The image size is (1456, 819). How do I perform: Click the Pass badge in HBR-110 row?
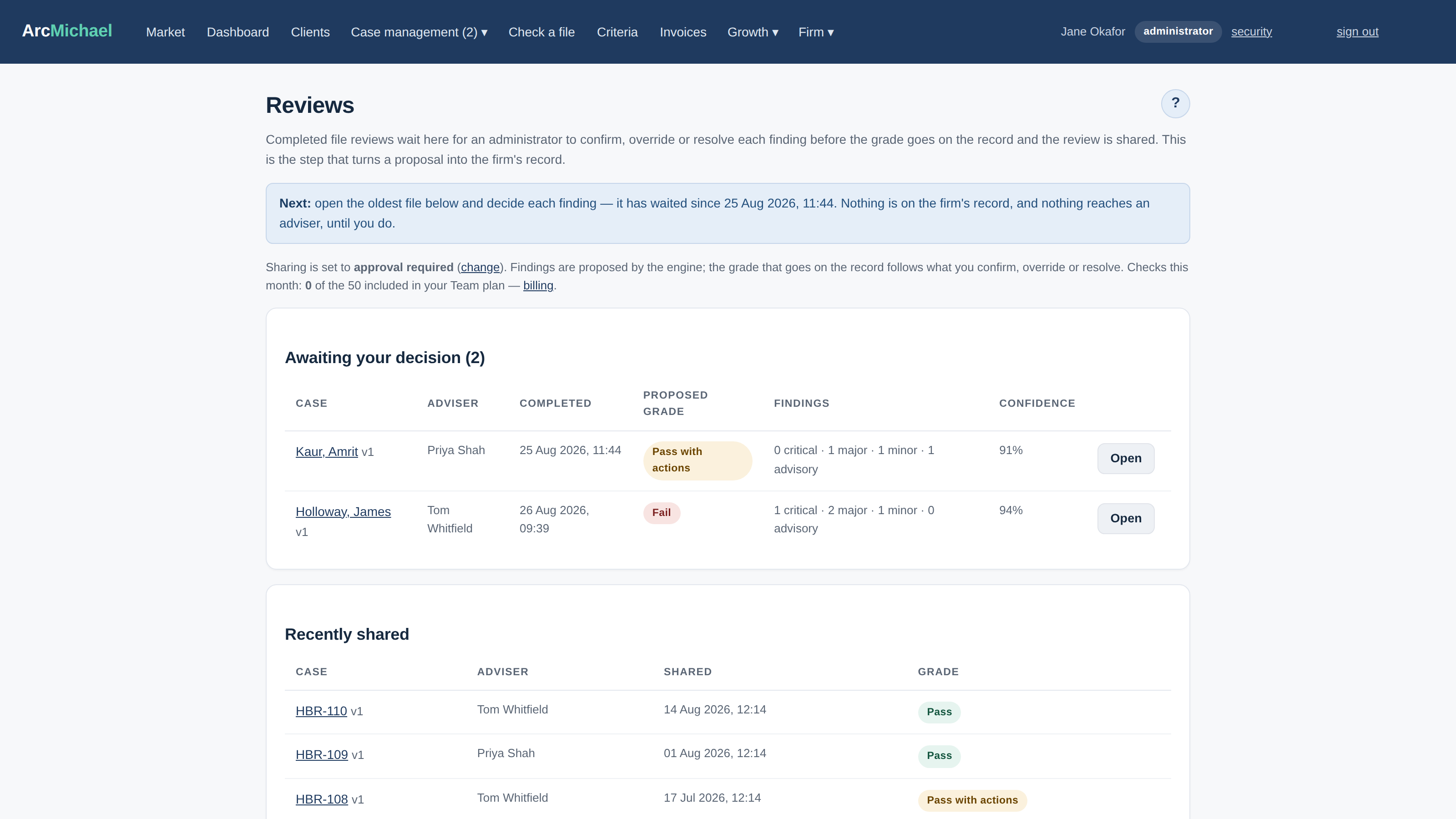tap(939, 712)
